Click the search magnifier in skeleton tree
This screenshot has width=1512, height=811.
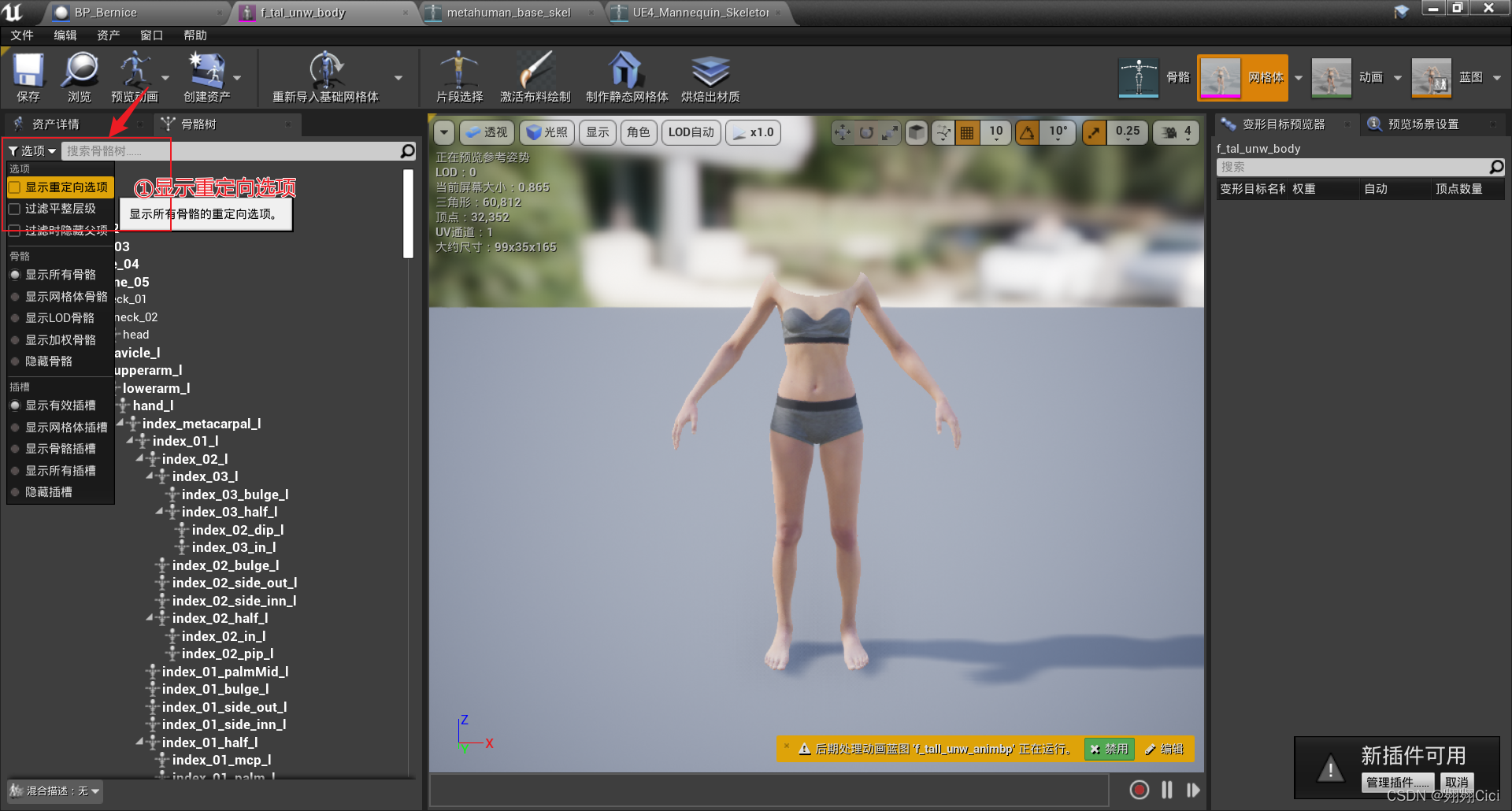click(x=407, y=150)
